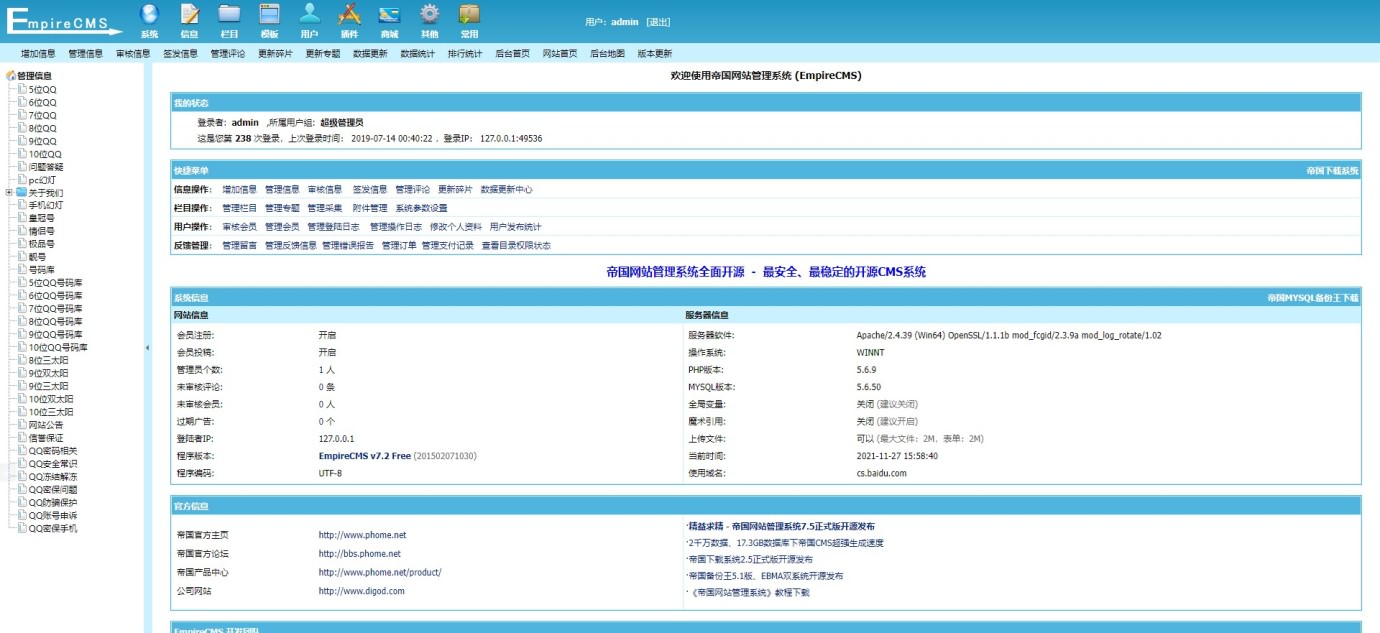Click 管理栏目 in quick menu

click(239, 208)
